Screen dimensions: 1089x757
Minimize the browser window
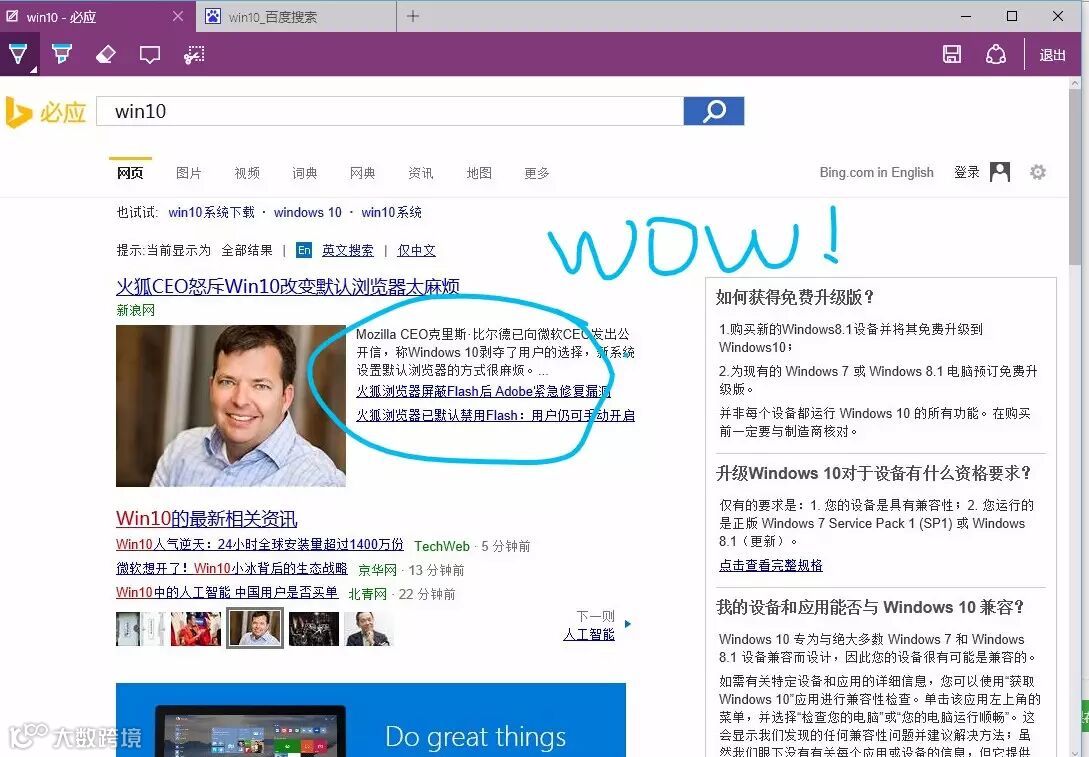coord(965,16)
